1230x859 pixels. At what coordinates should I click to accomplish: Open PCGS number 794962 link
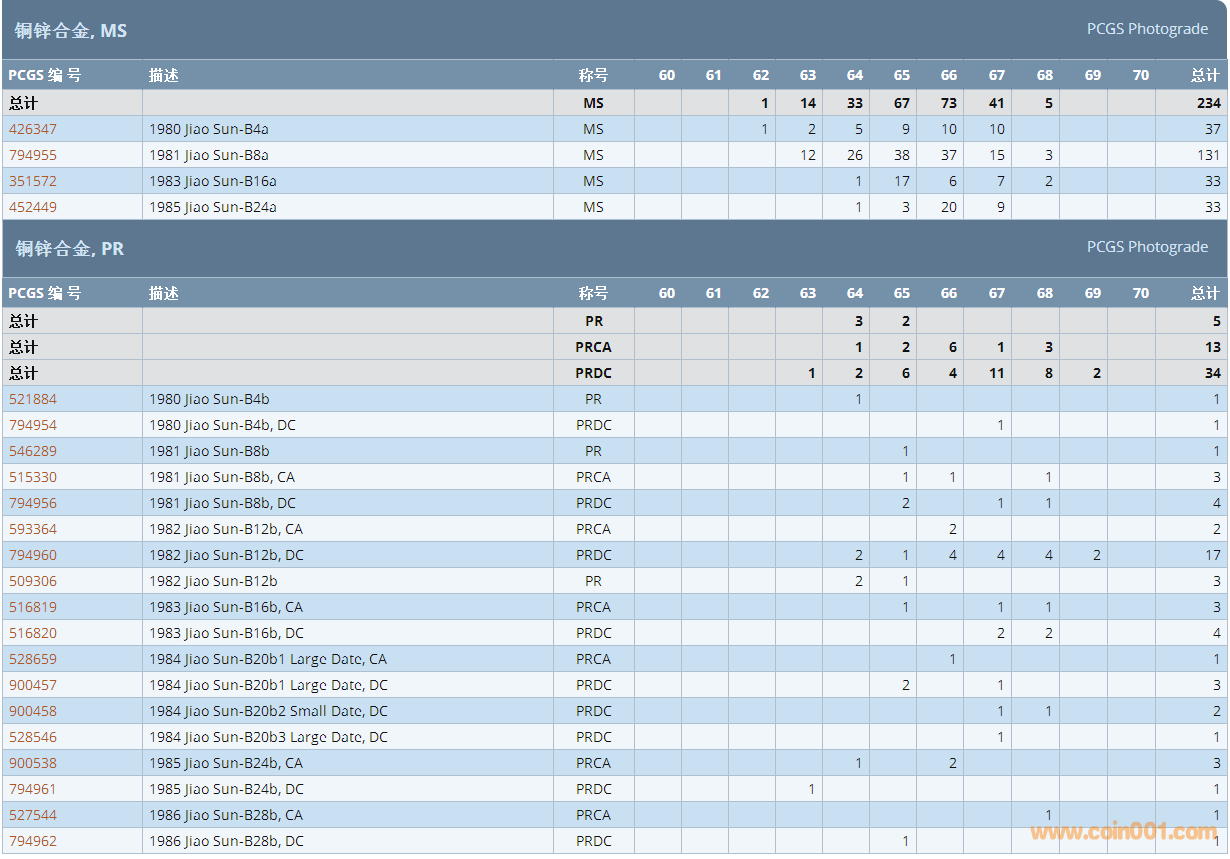point(33,841)
